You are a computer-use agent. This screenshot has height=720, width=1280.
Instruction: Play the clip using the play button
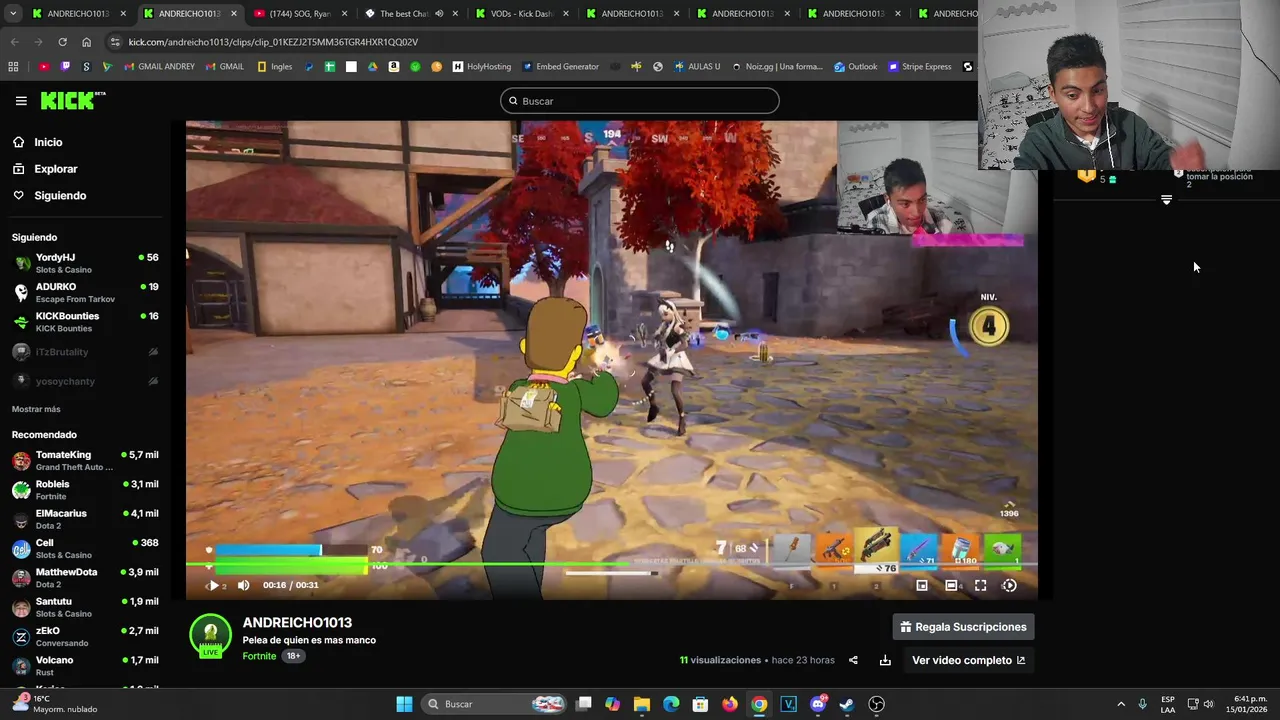213,586
